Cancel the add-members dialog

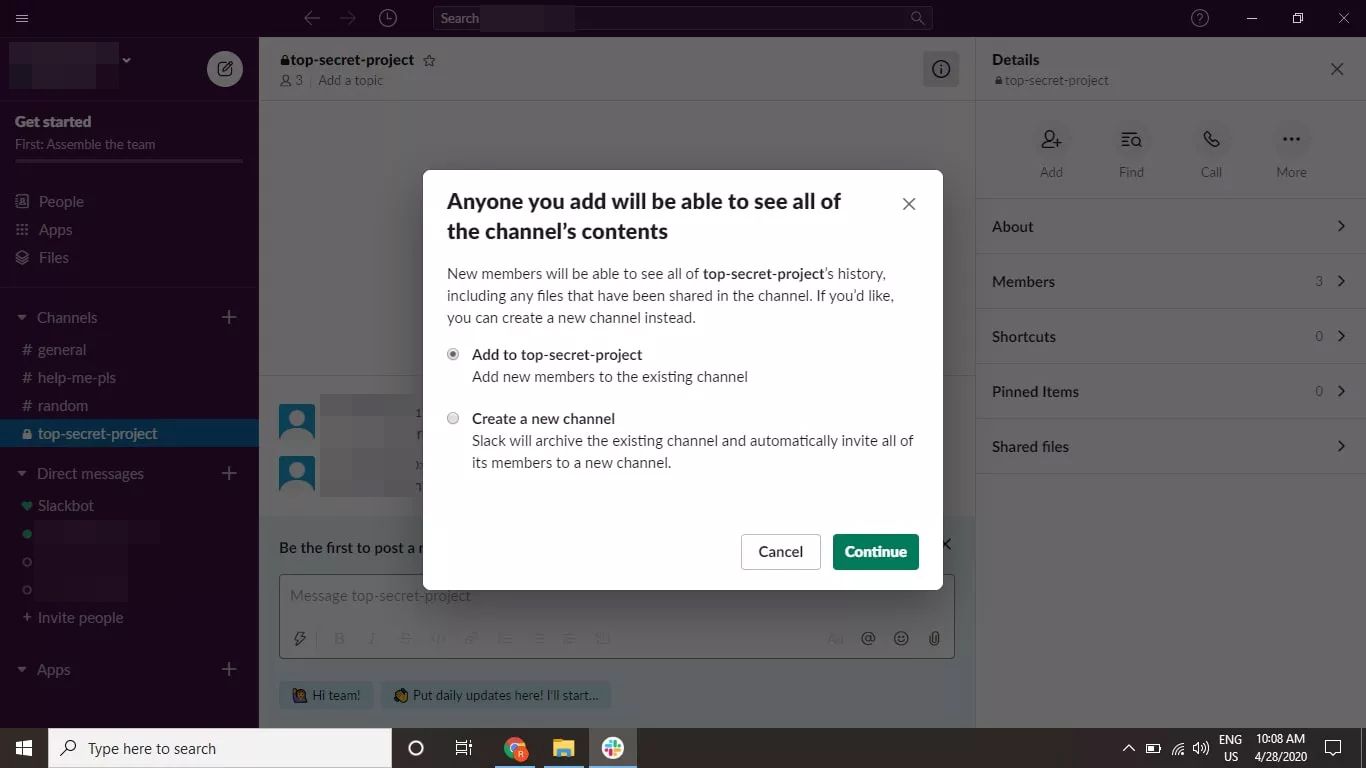780,552
